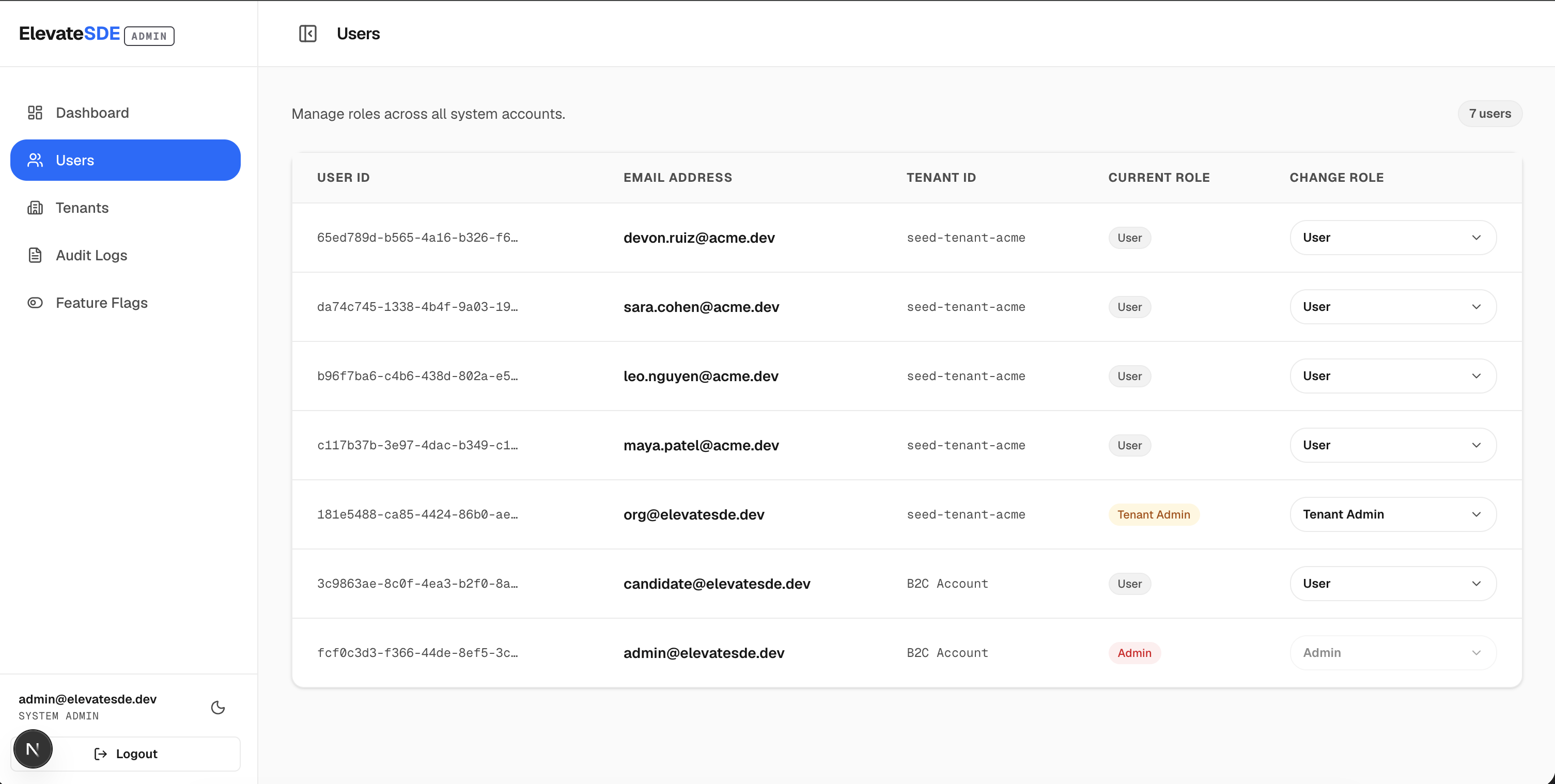Click user ID b96f7ba6-c4b6-438d-802a-e5…
The height and width of the screenshot is (784, 1555).
click(x=417, y=376)
